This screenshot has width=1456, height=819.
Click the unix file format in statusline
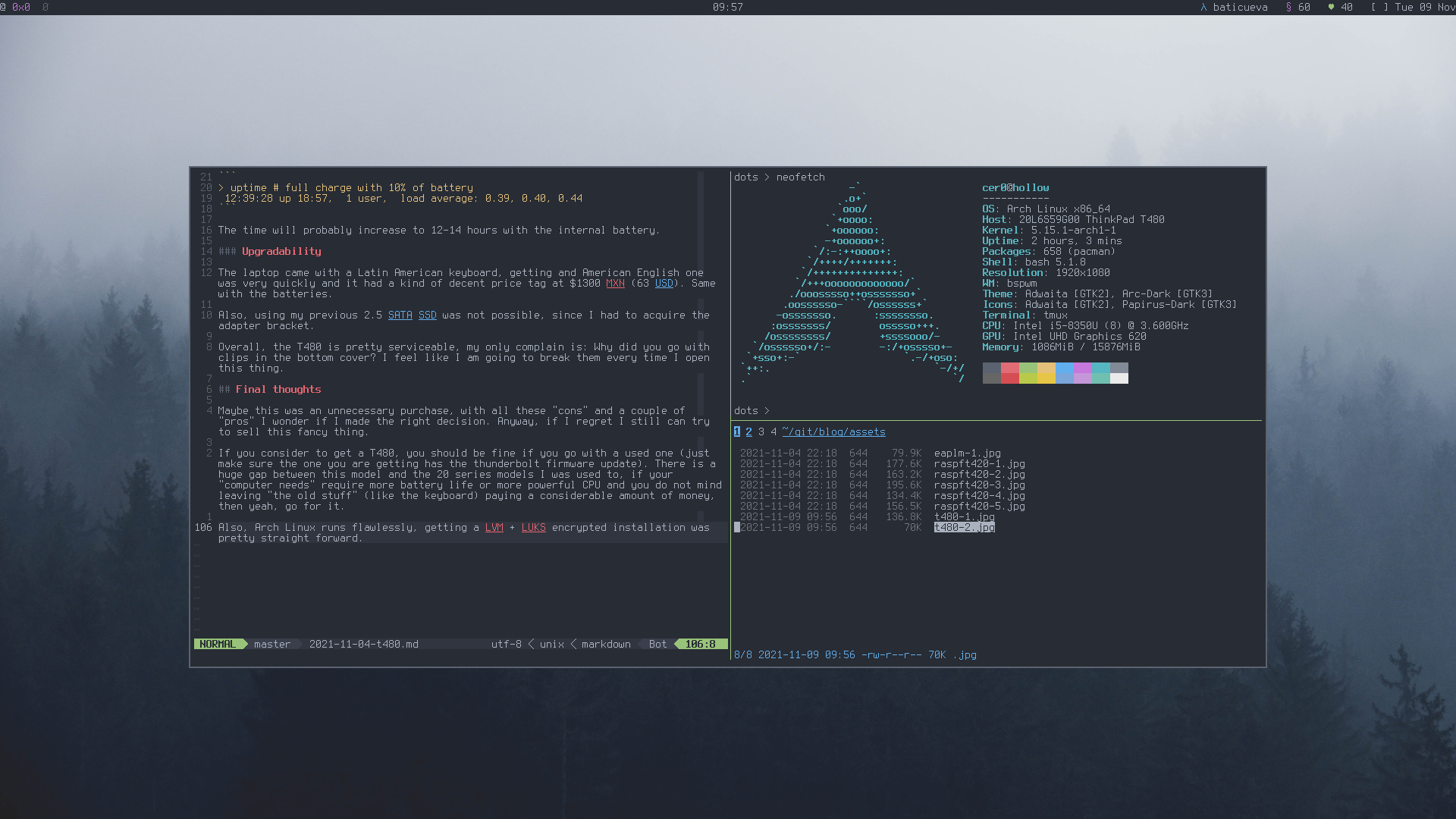(x=551, y=644)
